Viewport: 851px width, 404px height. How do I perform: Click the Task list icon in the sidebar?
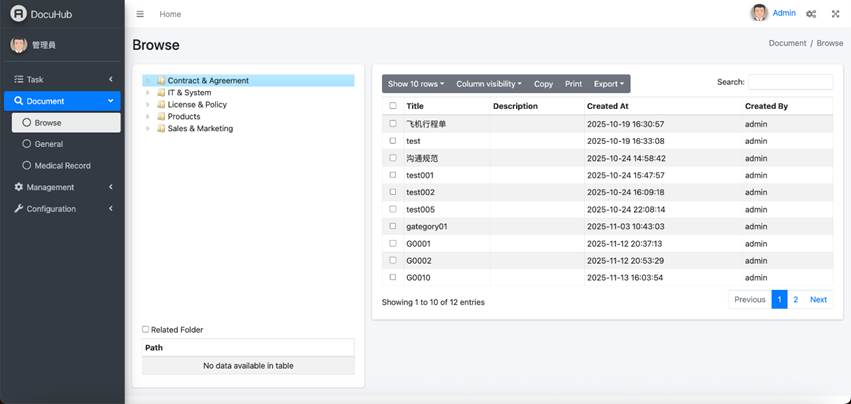click(18, 79)
